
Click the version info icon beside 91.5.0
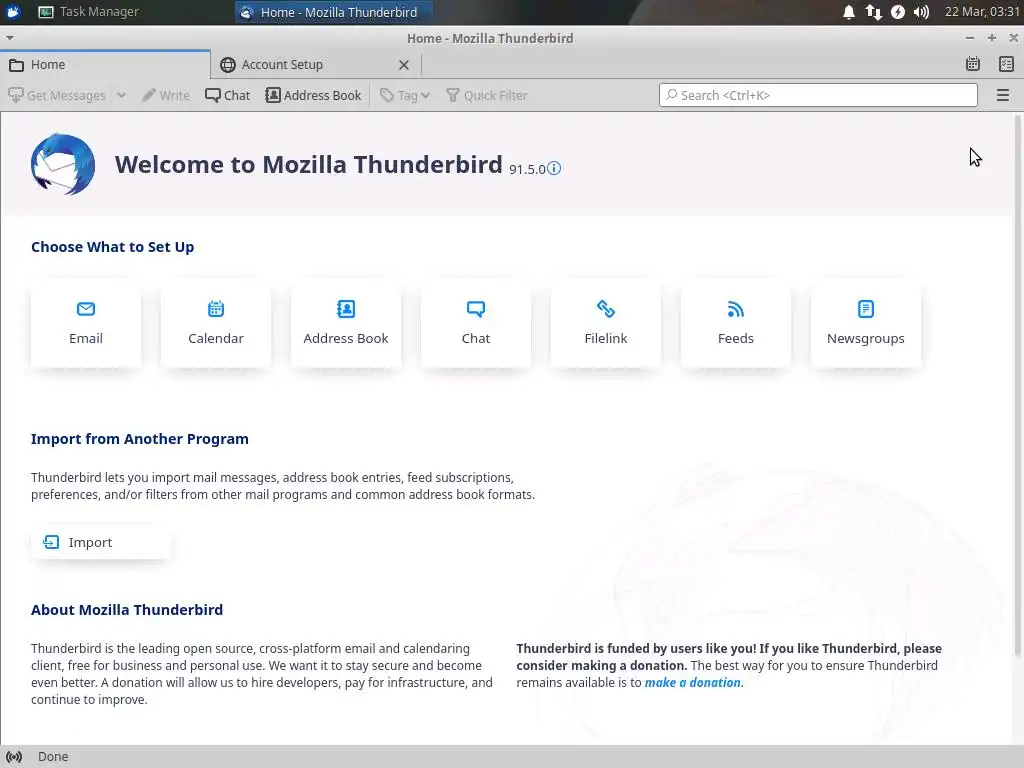[x=554, y=168]
